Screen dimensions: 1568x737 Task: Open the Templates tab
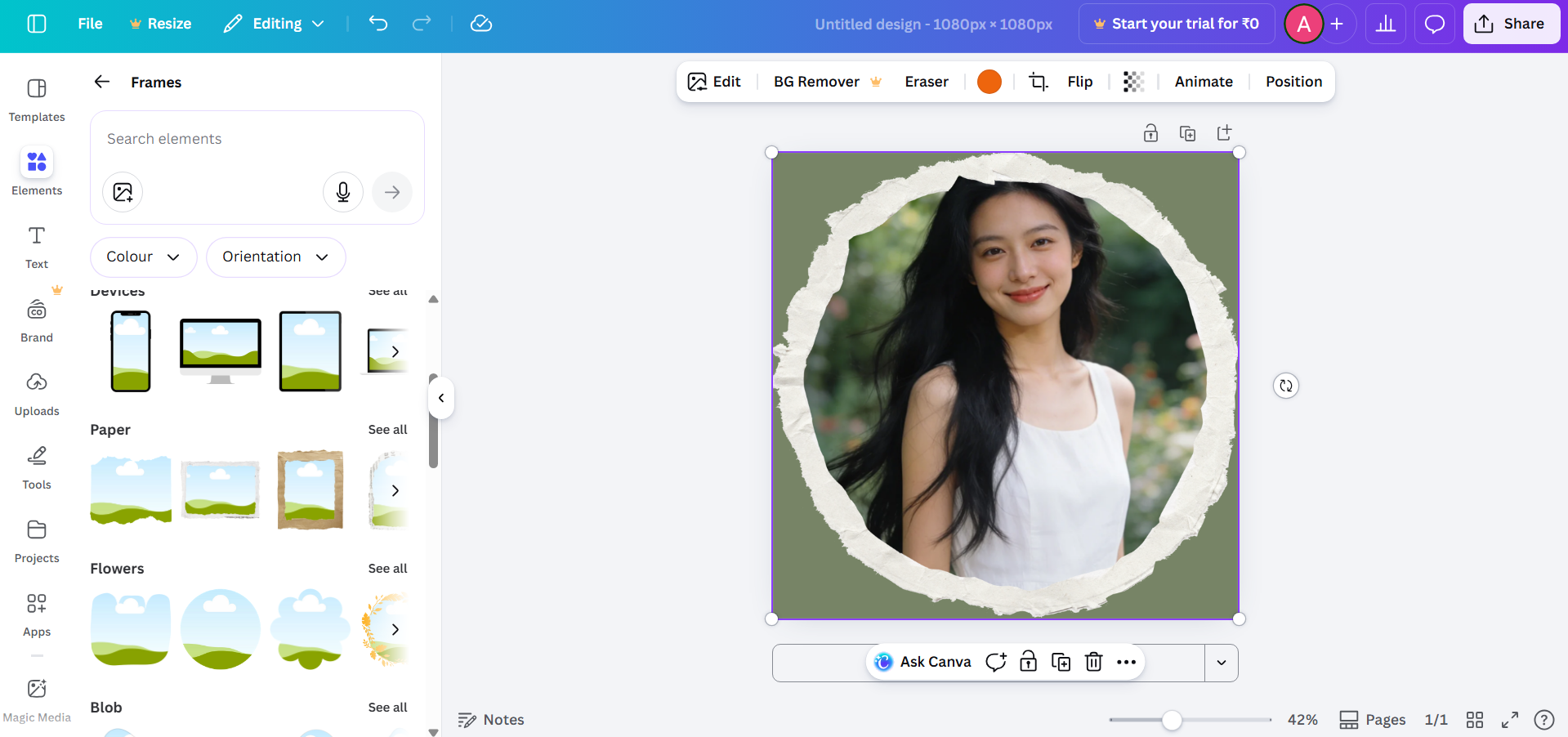(x=37, y=100)
